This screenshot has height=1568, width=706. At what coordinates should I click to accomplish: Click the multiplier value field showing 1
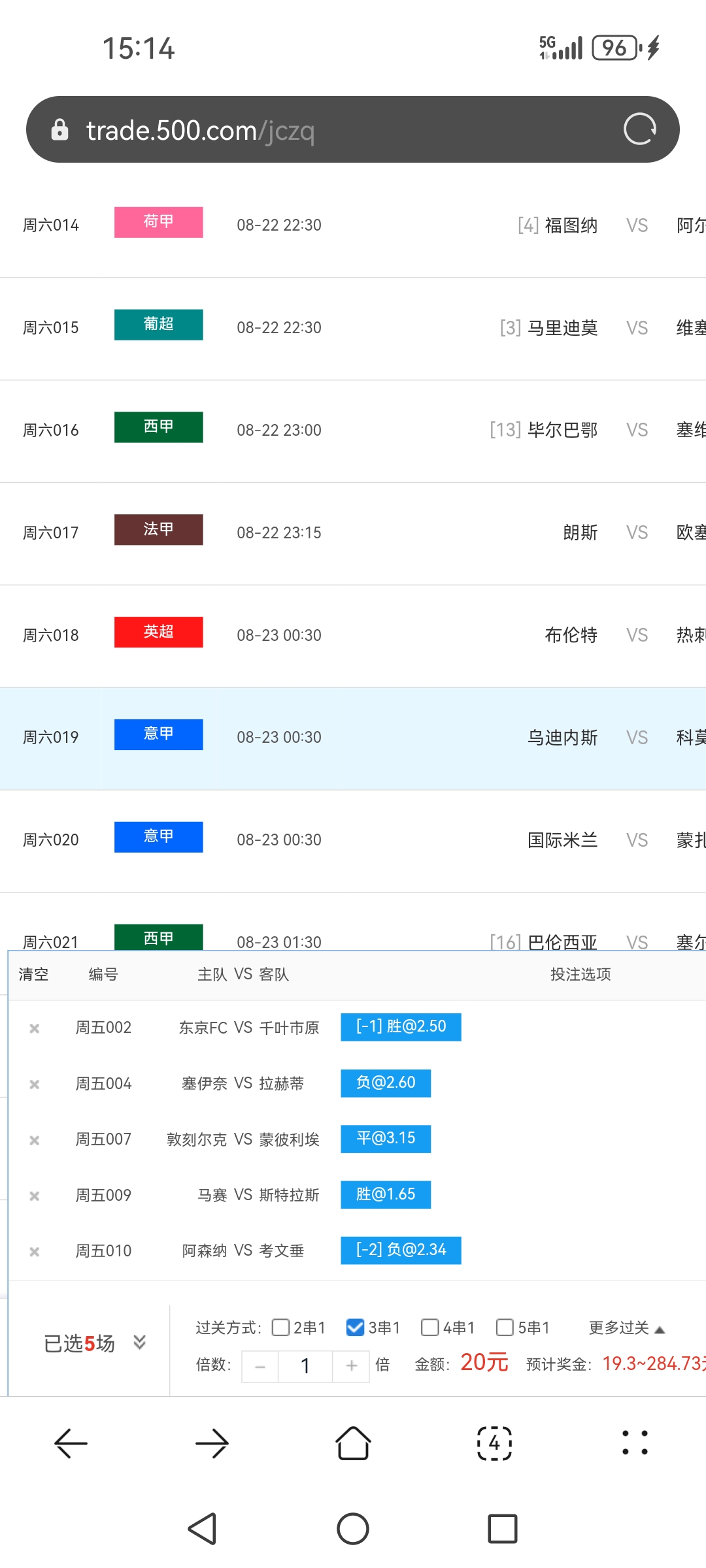coord(305,1366)
